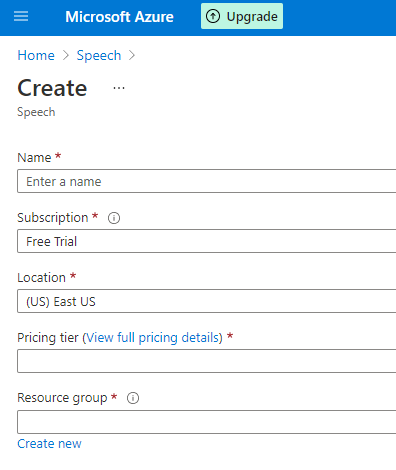Click the Create page heading
Viewport: 396px width, 470px height.
point(52,88)
